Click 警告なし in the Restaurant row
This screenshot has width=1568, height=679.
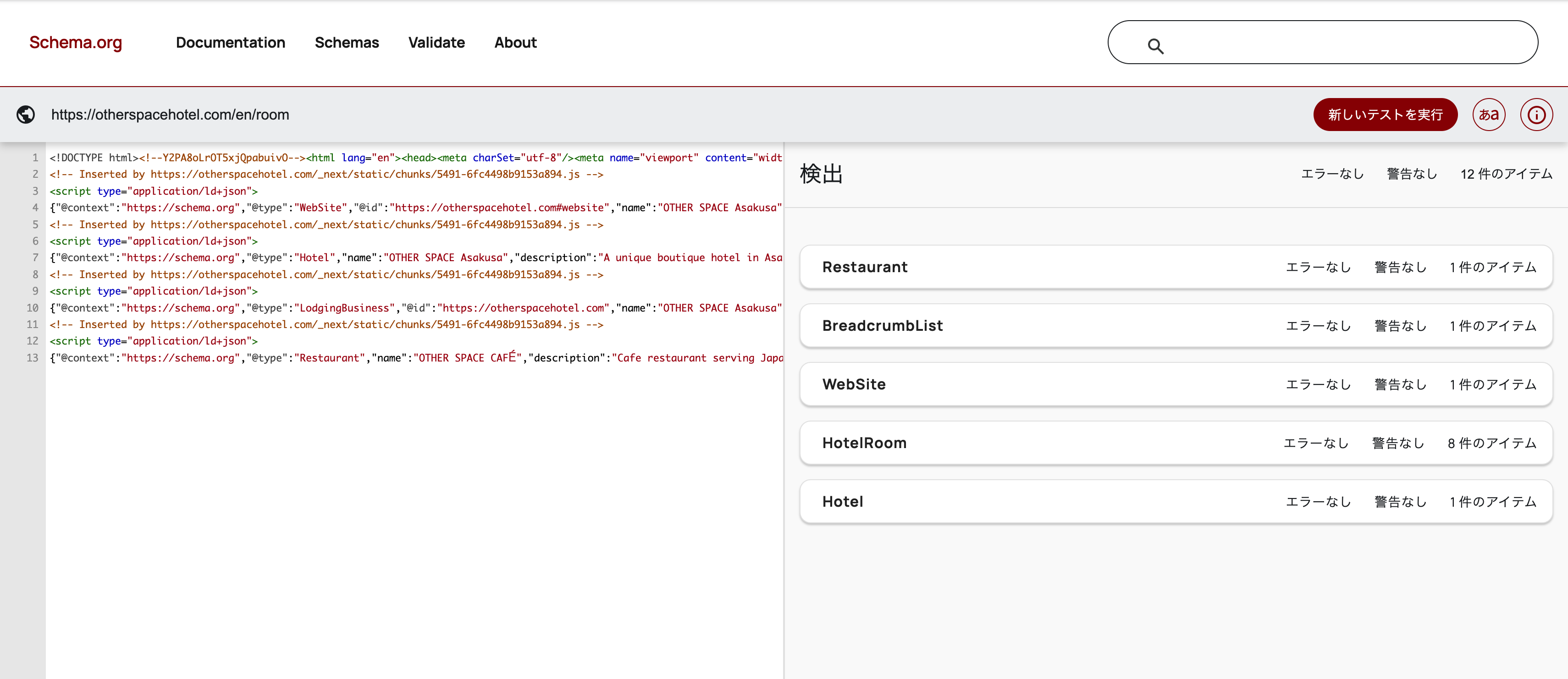[x=1401, y=267]
